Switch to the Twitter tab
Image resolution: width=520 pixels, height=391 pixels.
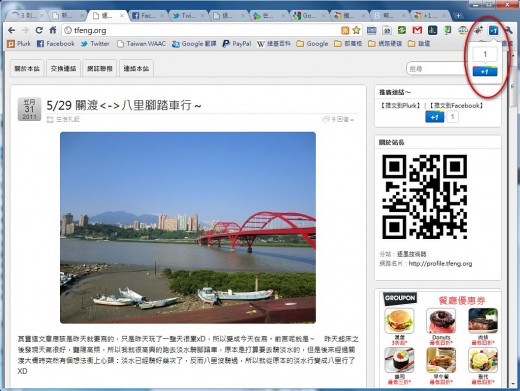point(188,16)
